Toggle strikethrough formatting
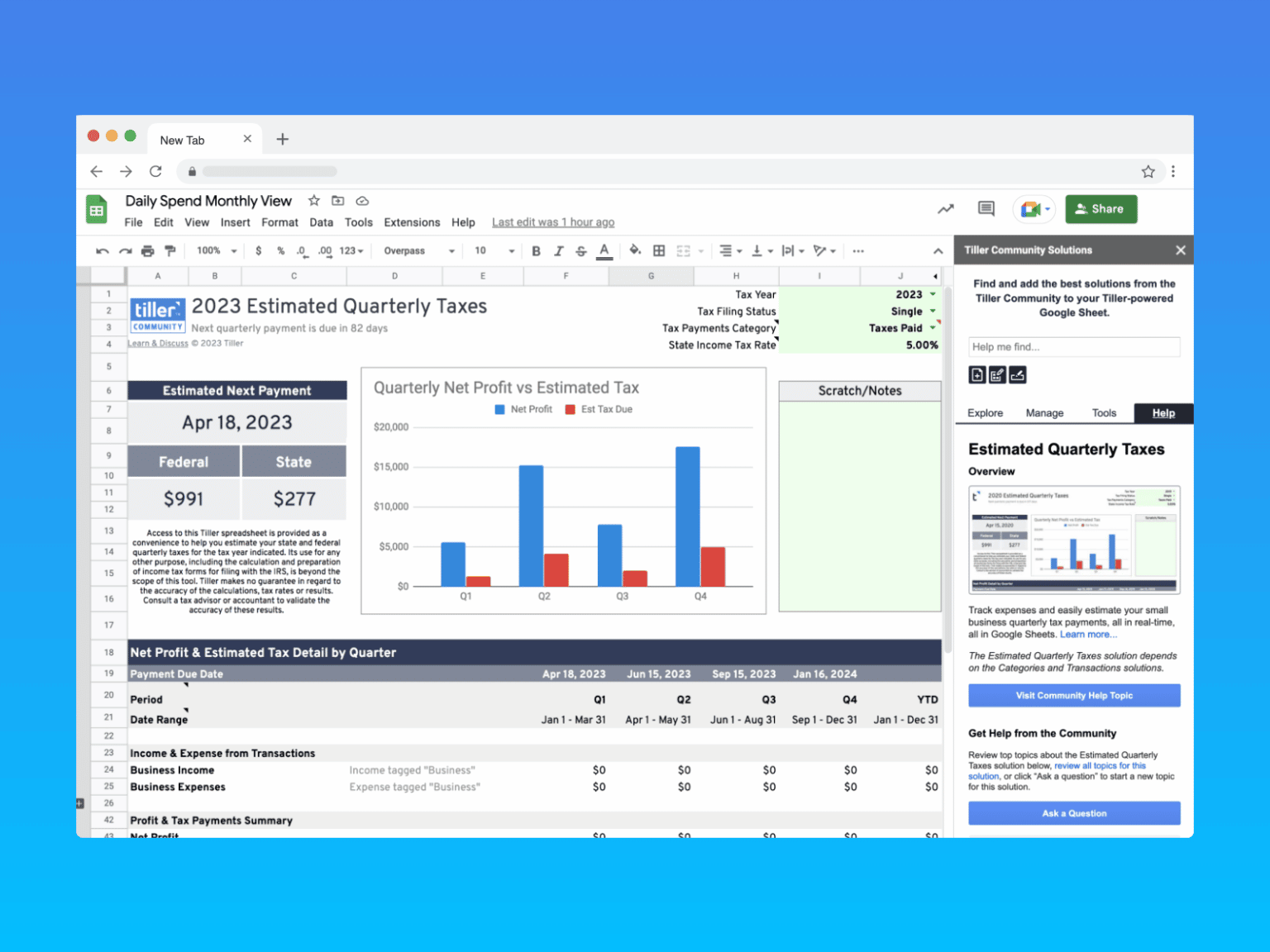The width and height of the screenshot is (1270, 952). (581, 250)
